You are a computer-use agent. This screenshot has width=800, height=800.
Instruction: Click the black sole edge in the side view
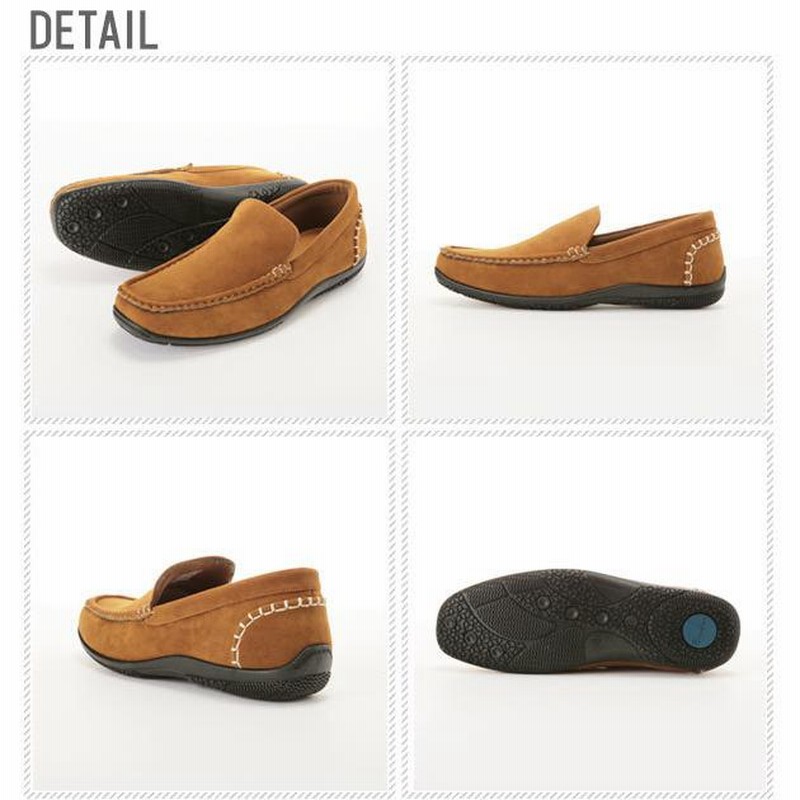click(x=579, y=293)
